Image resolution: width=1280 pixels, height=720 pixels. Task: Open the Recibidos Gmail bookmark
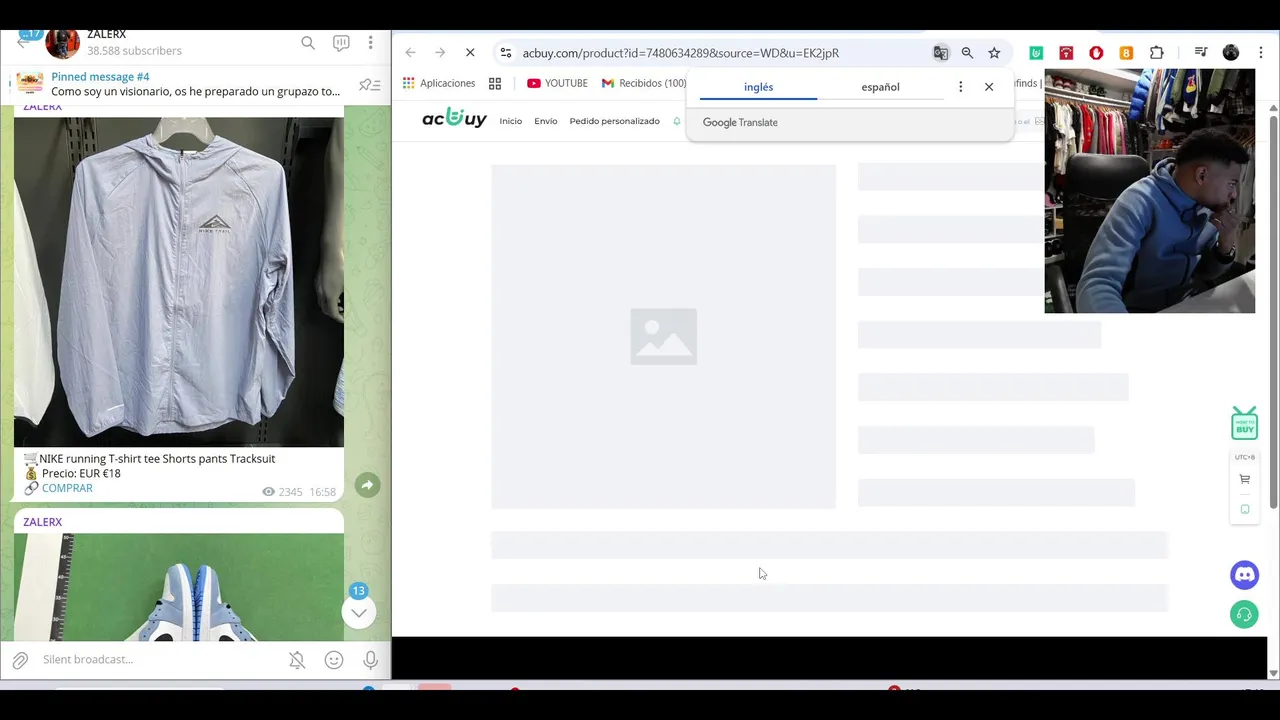644,83
